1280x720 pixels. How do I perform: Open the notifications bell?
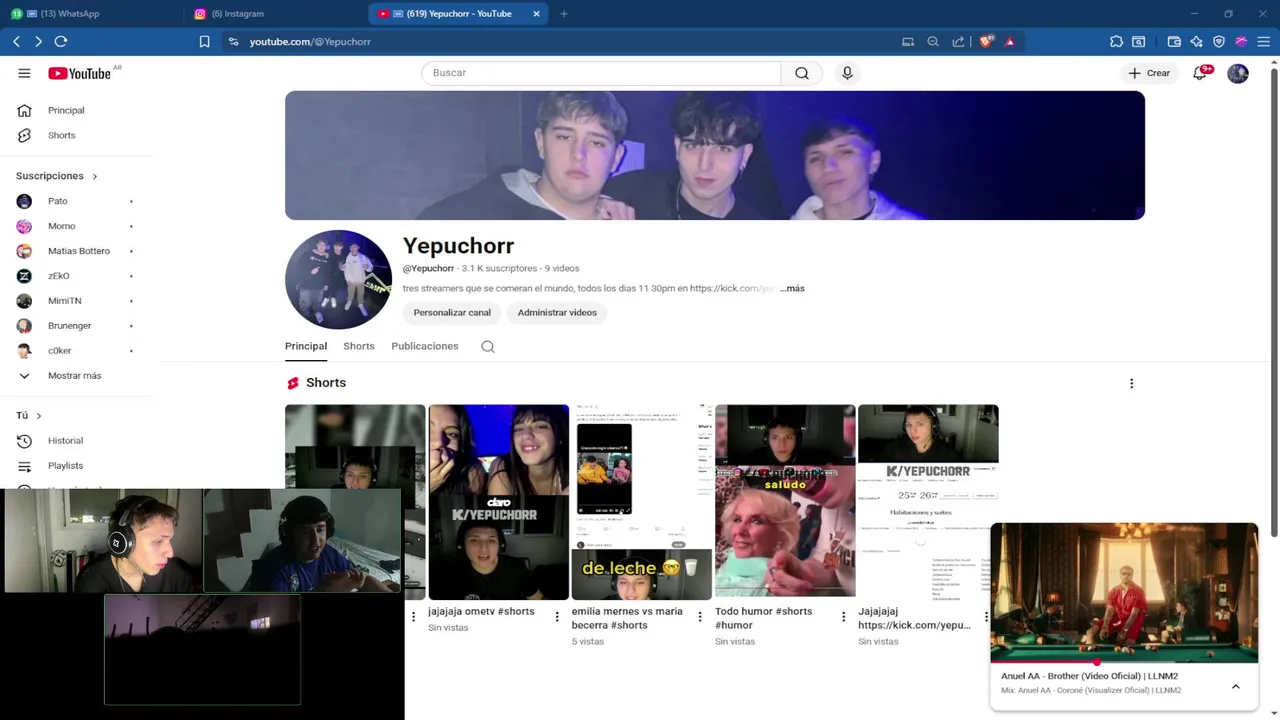(x=1200, y=73)
